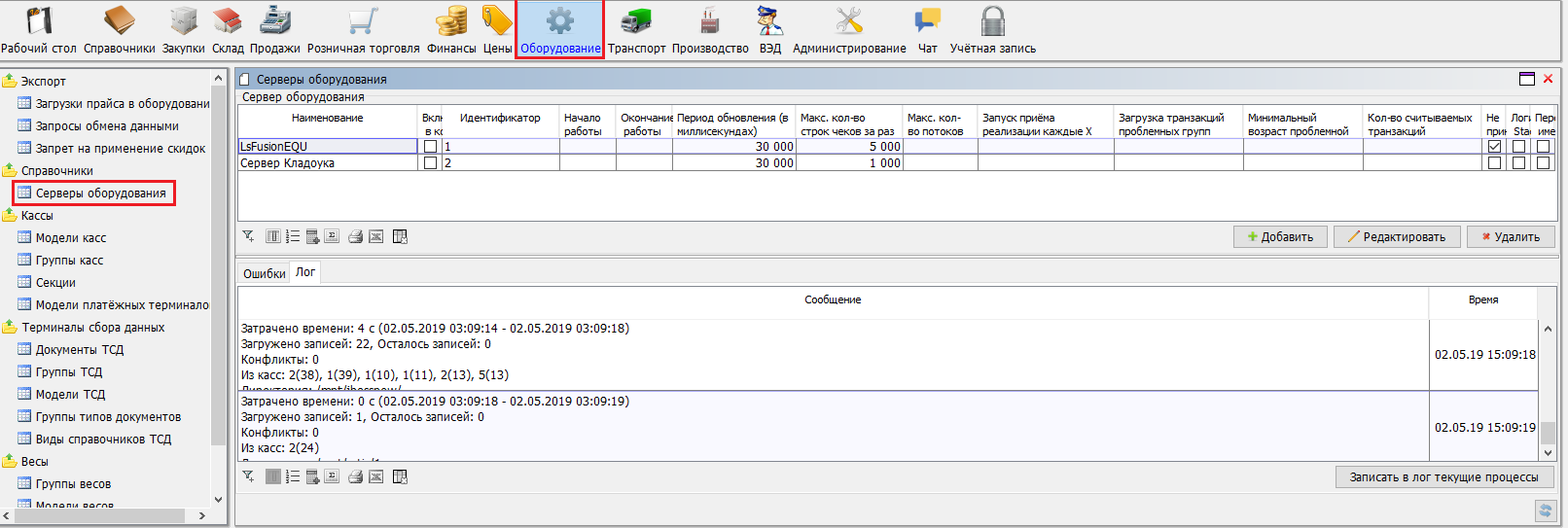Toggle the 'Вкл' checkbox for Сервер Кладоука

(x=430, y=163)
